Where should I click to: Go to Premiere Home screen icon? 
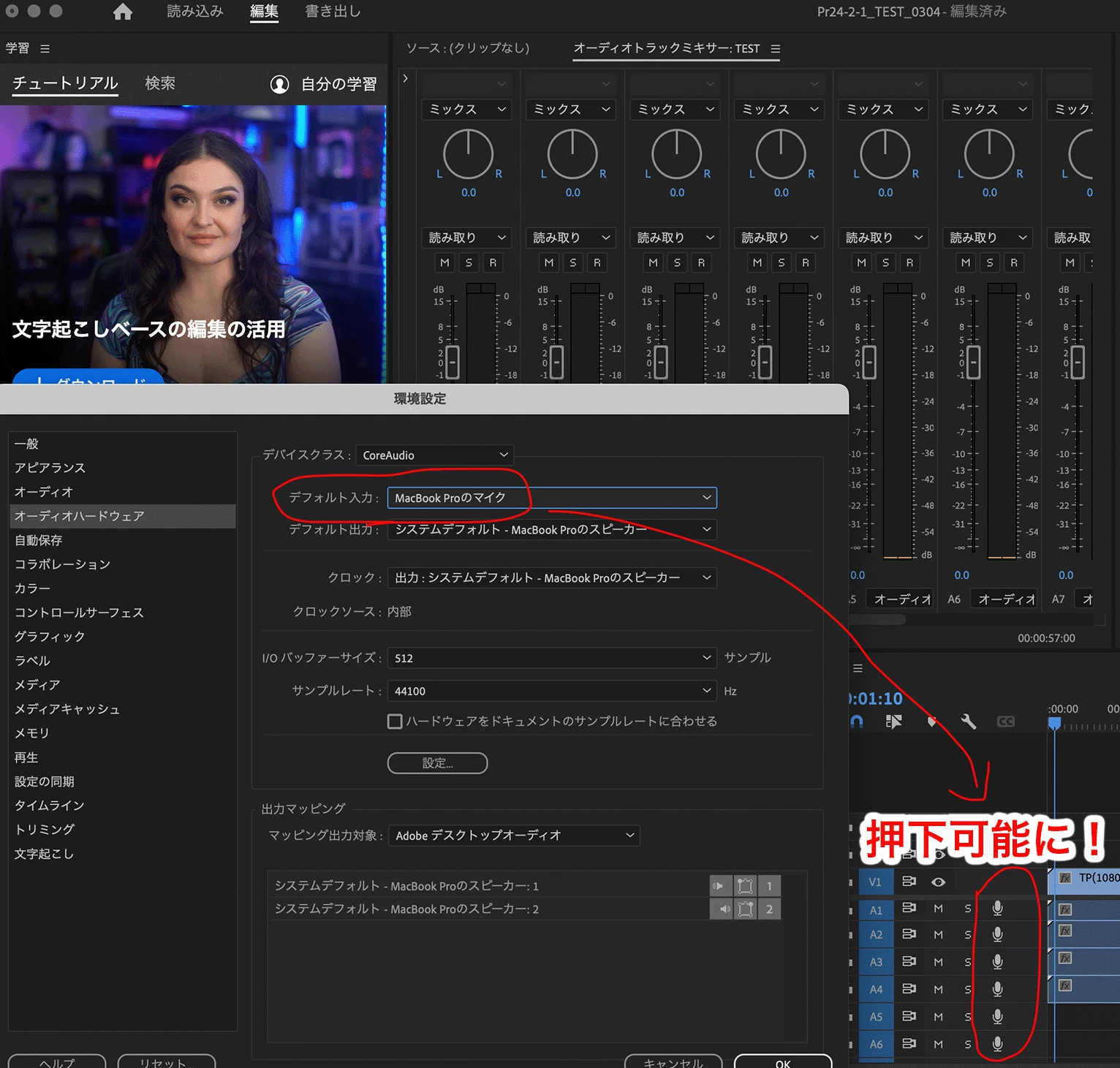[123, 12]
